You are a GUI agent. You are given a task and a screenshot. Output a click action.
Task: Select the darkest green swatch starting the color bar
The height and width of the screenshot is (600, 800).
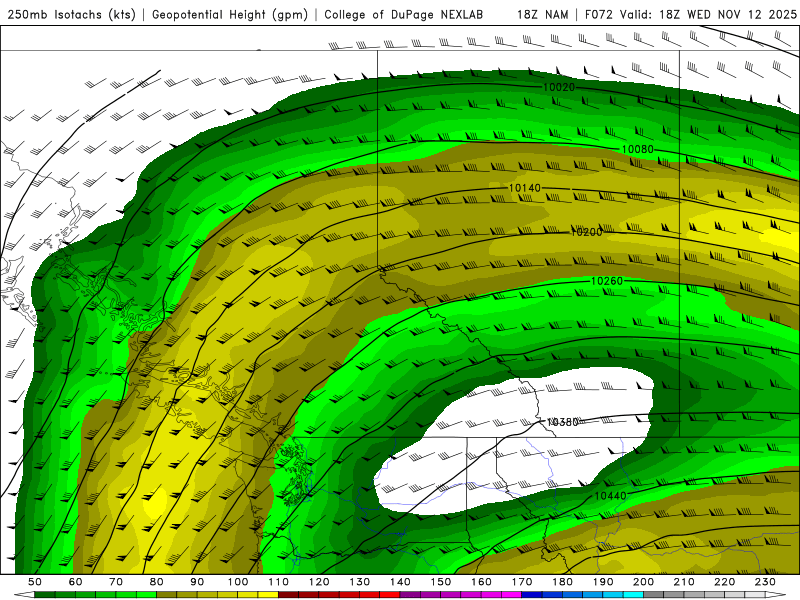pos(45,595)
